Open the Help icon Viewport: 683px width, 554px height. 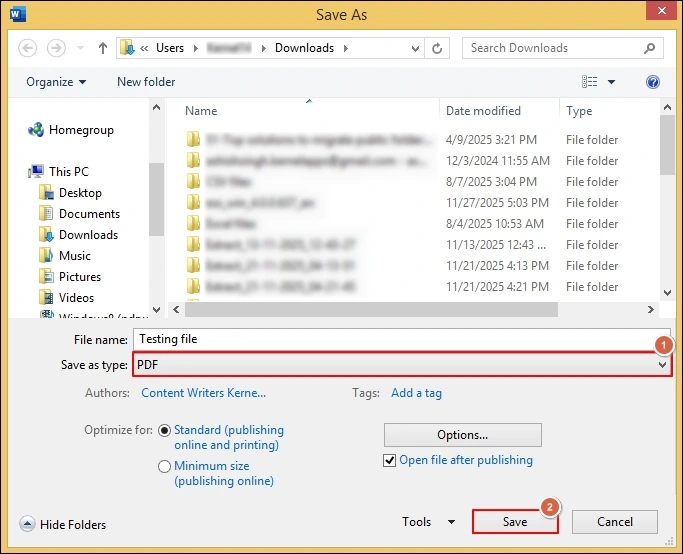click(x=653, y=82)
